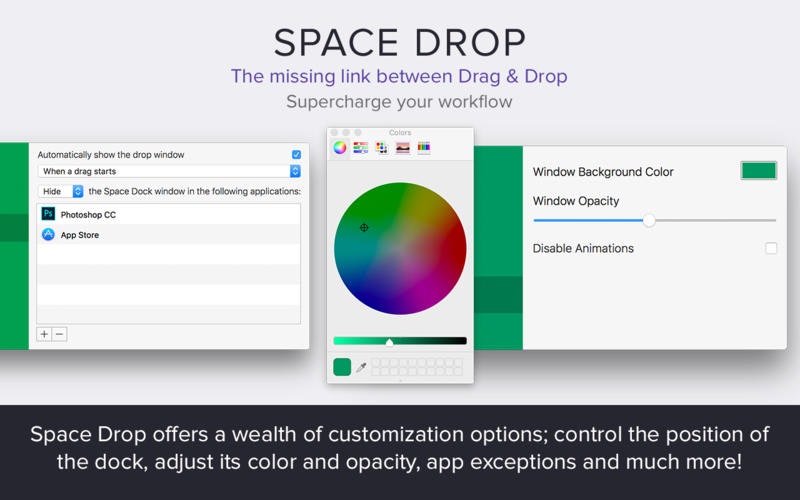The height and width of the screenshot is (500, 800).
Task: Open the When a drag starts dropdown
Action: point(169,171)
